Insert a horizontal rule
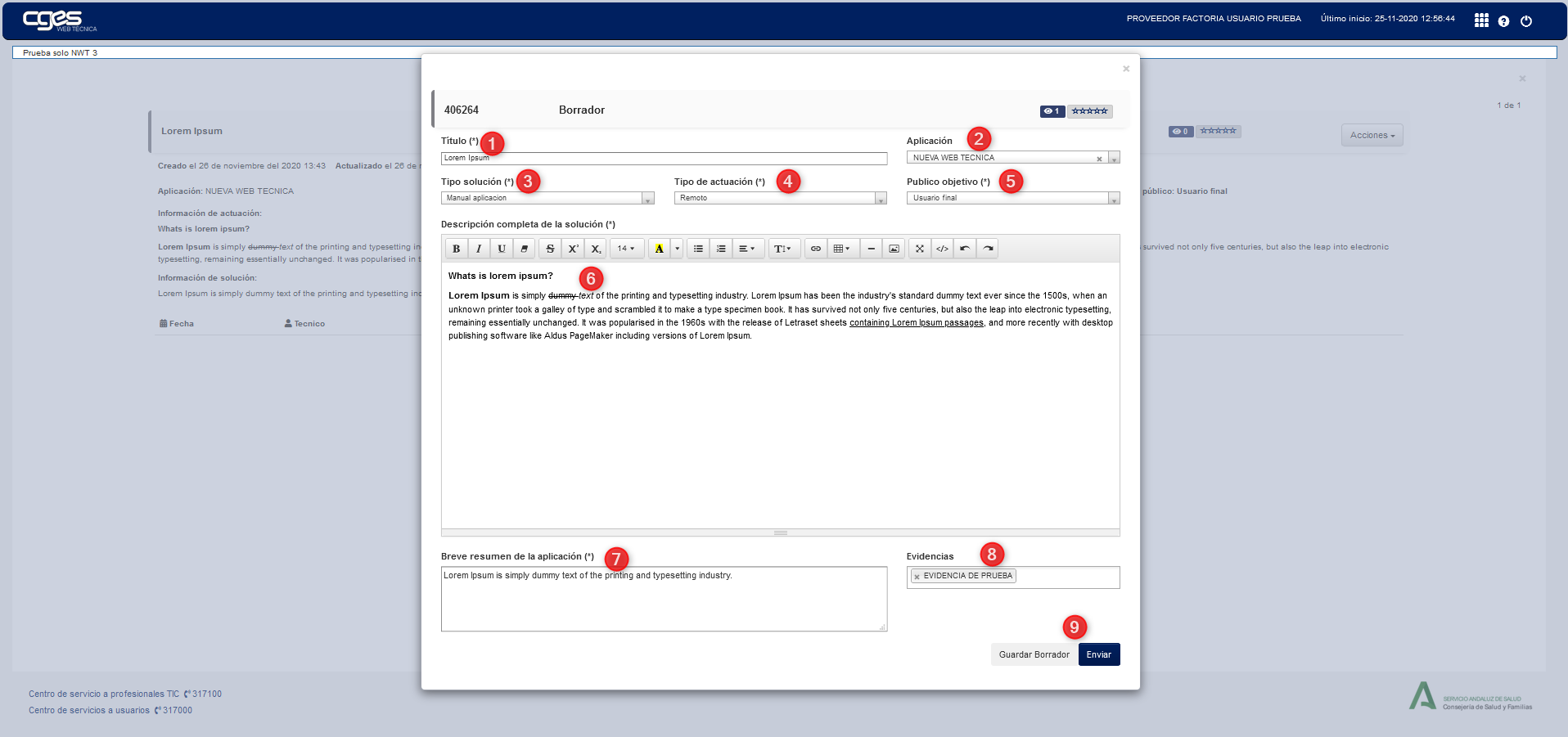1568x737 pixels. 871,249
